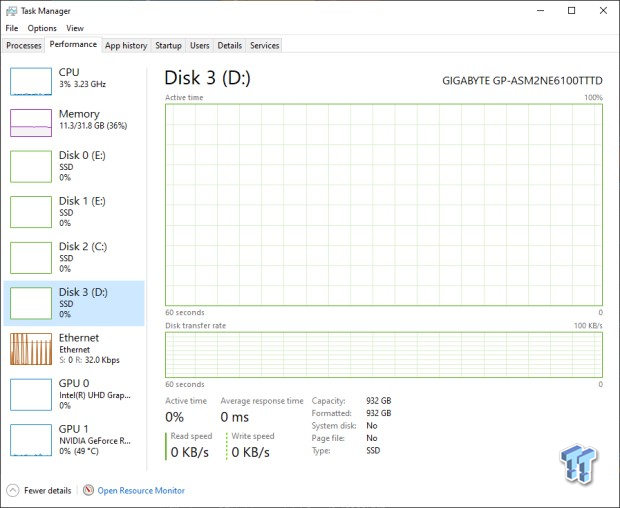Click the Open Resource Monitor link

click(x=141, y=490)
